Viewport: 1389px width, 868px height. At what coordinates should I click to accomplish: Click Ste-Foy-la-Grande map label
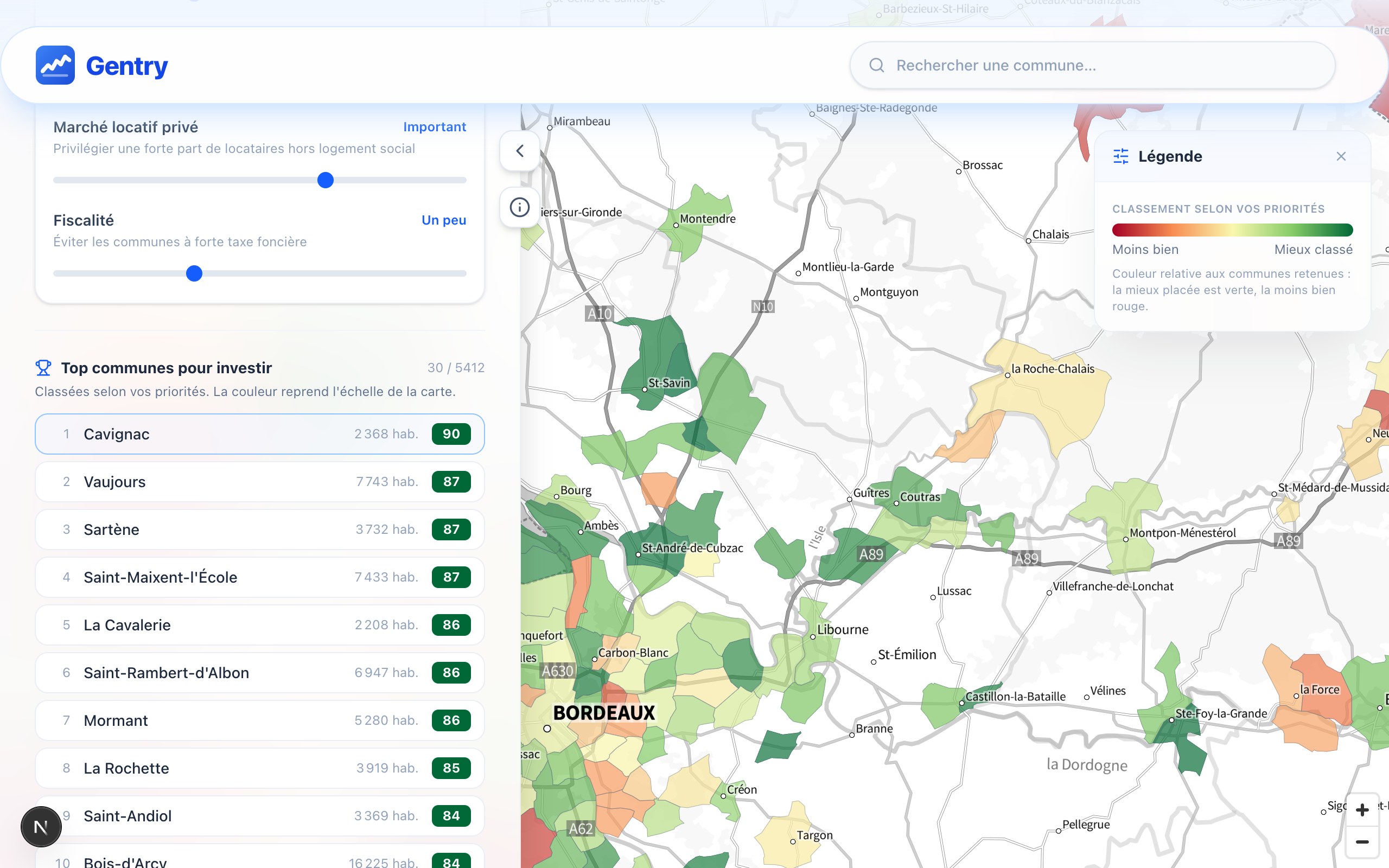(1221, 713)
